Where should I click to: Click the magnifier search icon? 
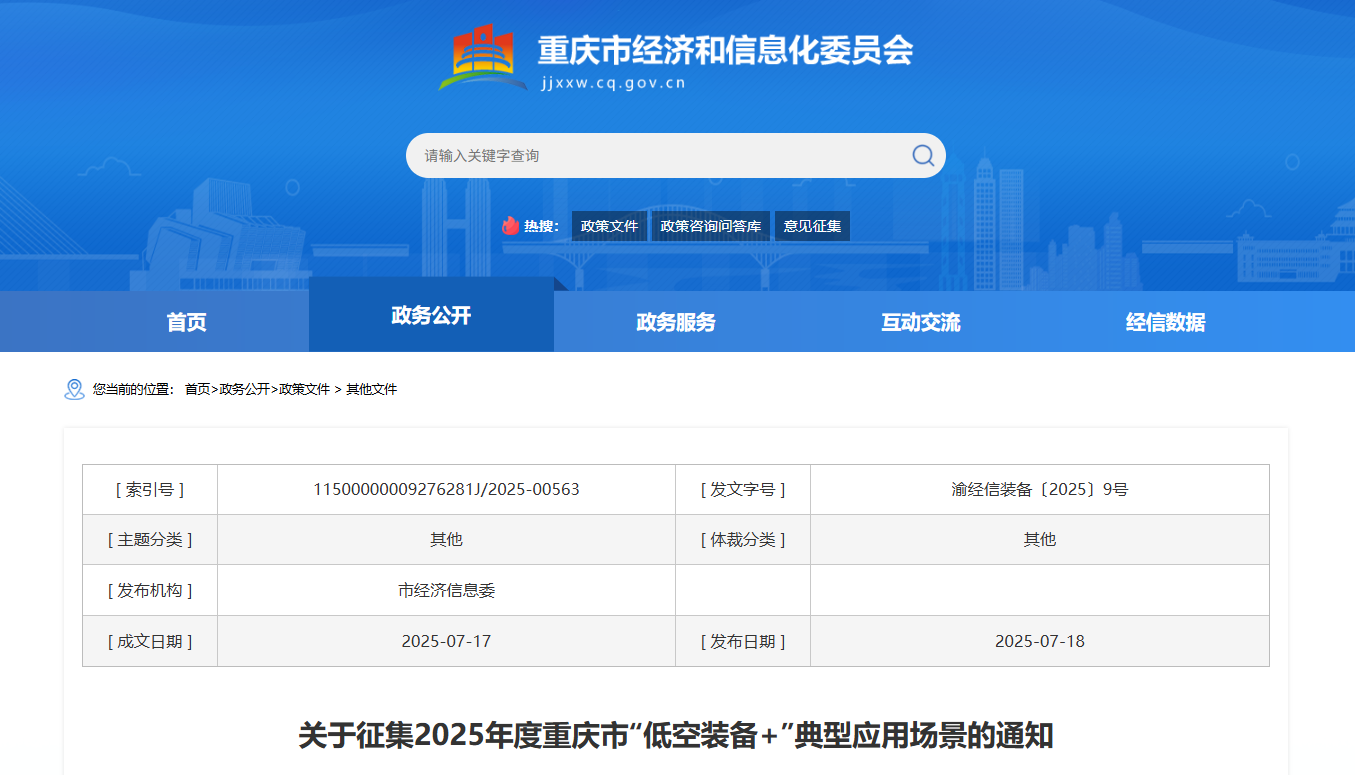(x=922, y=155)
